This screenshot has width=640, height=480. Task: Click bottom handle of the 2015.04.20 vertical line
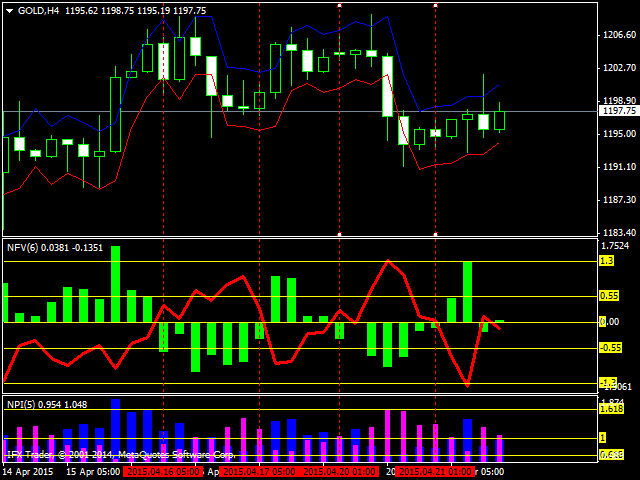(x=340, y=234)
